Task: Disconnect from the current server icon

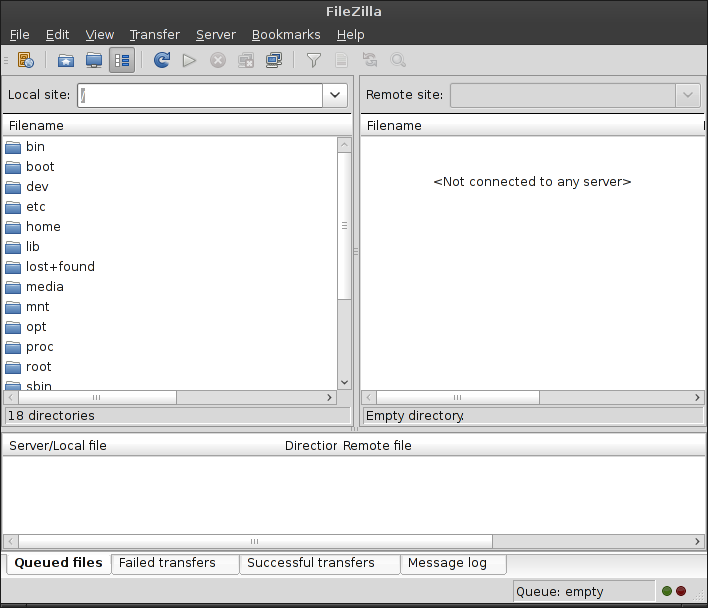Action: (x=246, y=60)
